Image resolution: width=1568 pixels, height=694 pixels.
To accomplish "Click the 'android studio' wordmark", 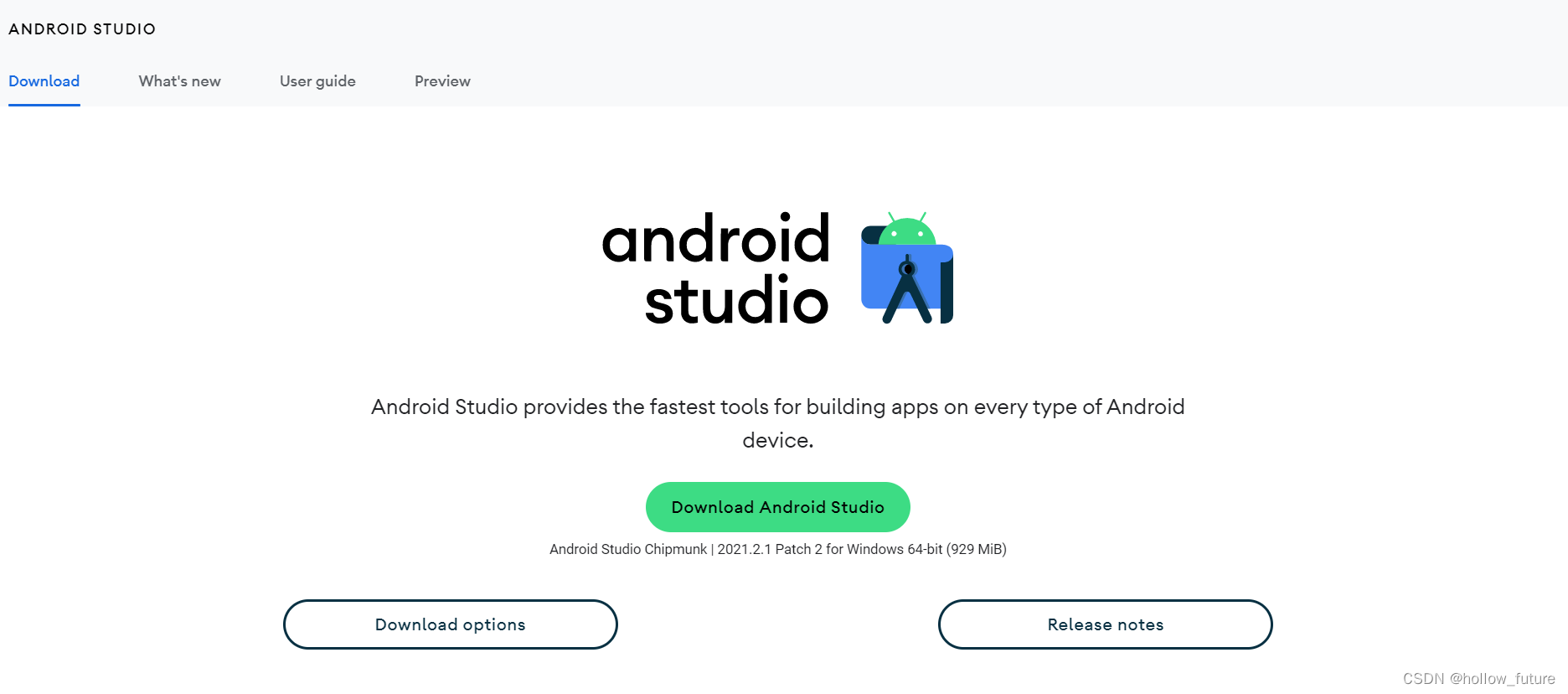I will [x=716, y=268].
